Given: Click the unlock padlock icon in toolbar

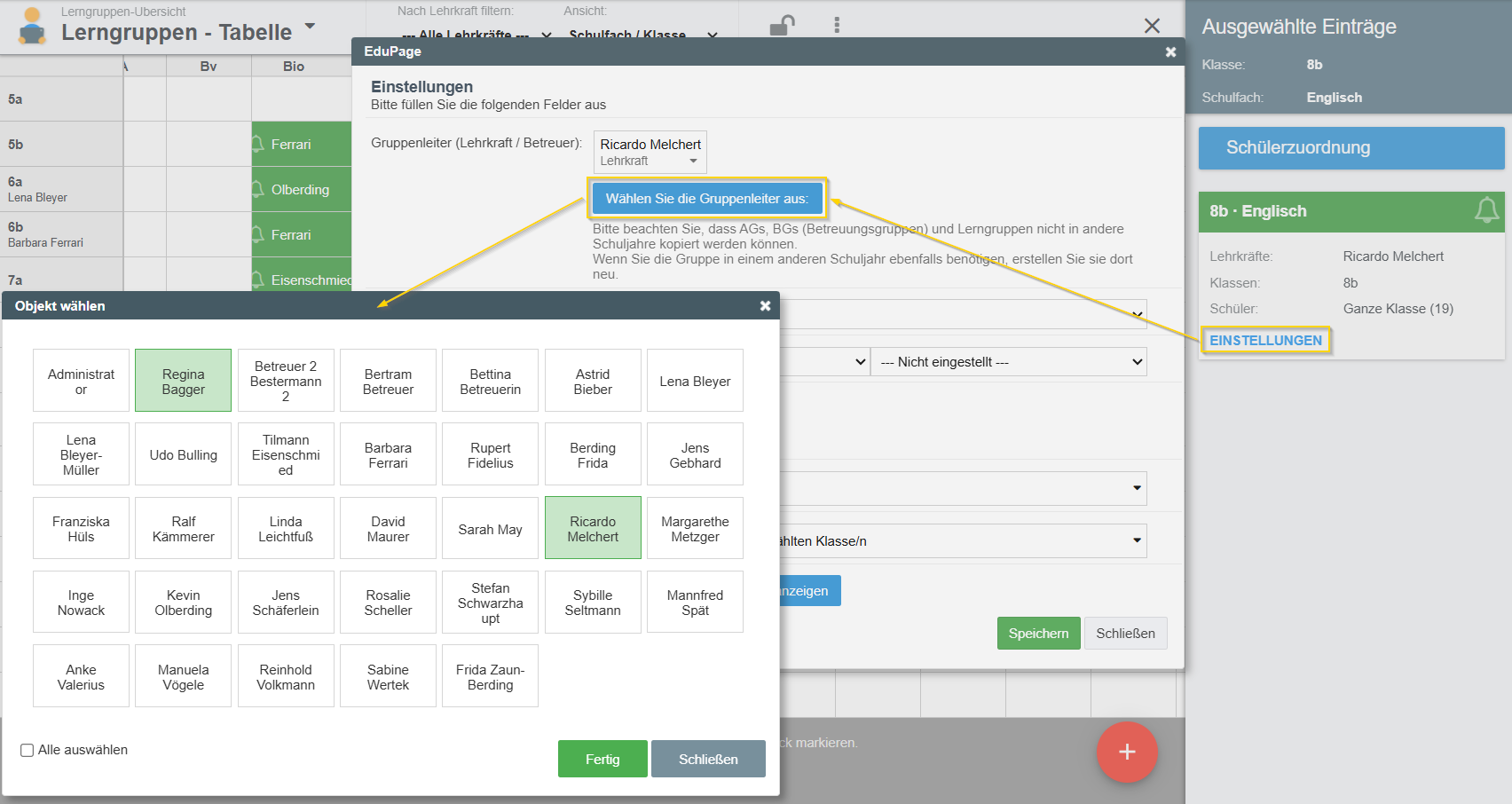Looking at the screenshot, I should [782, 26].
